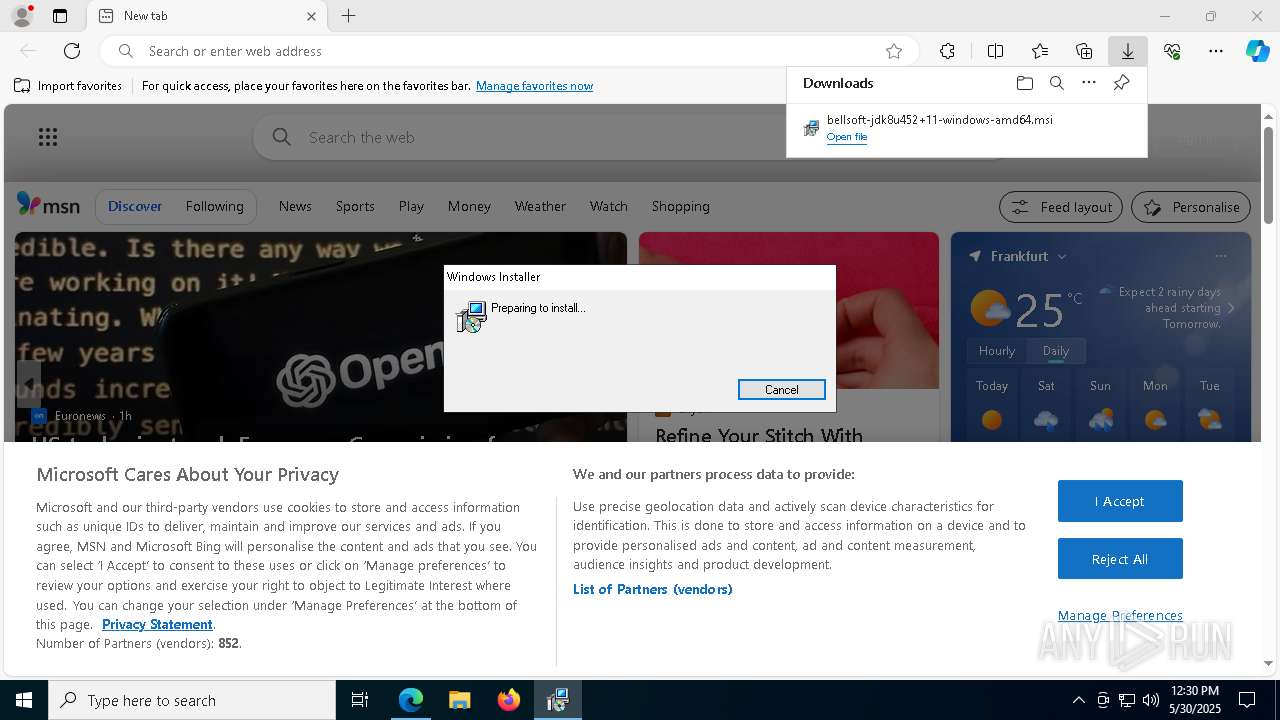This screenshot has height=720, width=1280.
Task: Open Manage Preferences link
Action: (x=1120, y=615)
